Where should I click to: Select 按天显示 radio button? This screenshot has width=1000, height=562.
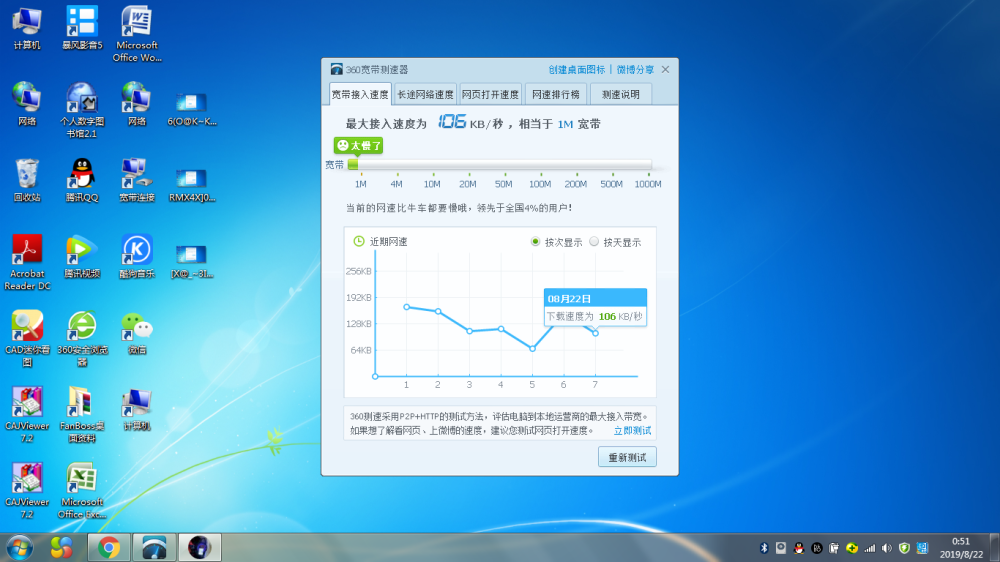coord(594,242)
